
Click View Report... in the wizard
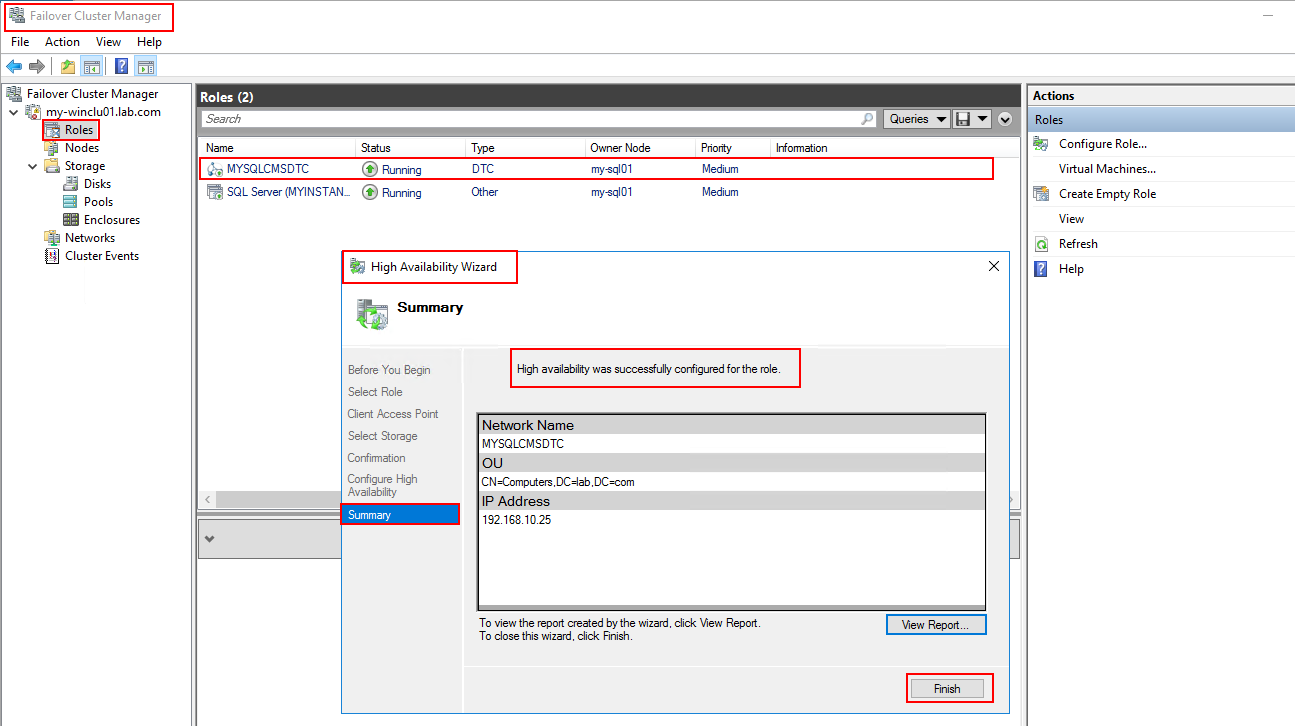936,625
